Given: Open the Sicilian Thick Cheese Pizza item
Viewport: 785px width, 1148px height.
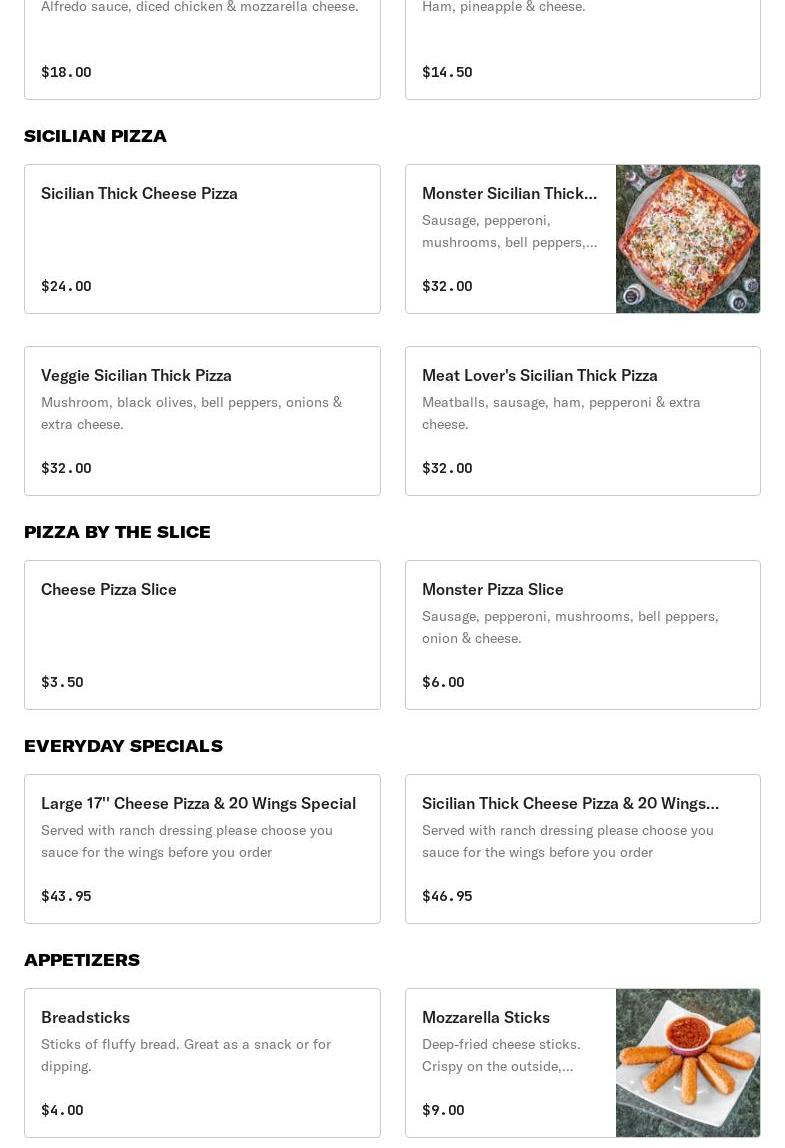Looking at the screenshot, I should click(x=202, y=239).
